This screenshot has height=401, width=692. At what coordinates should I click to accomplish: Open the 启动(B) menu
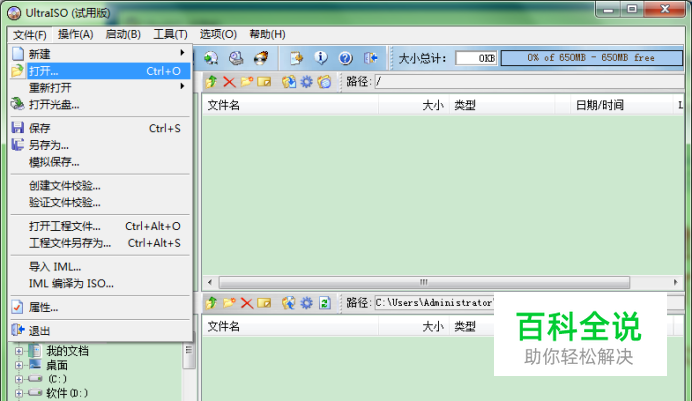pos(123,34)
